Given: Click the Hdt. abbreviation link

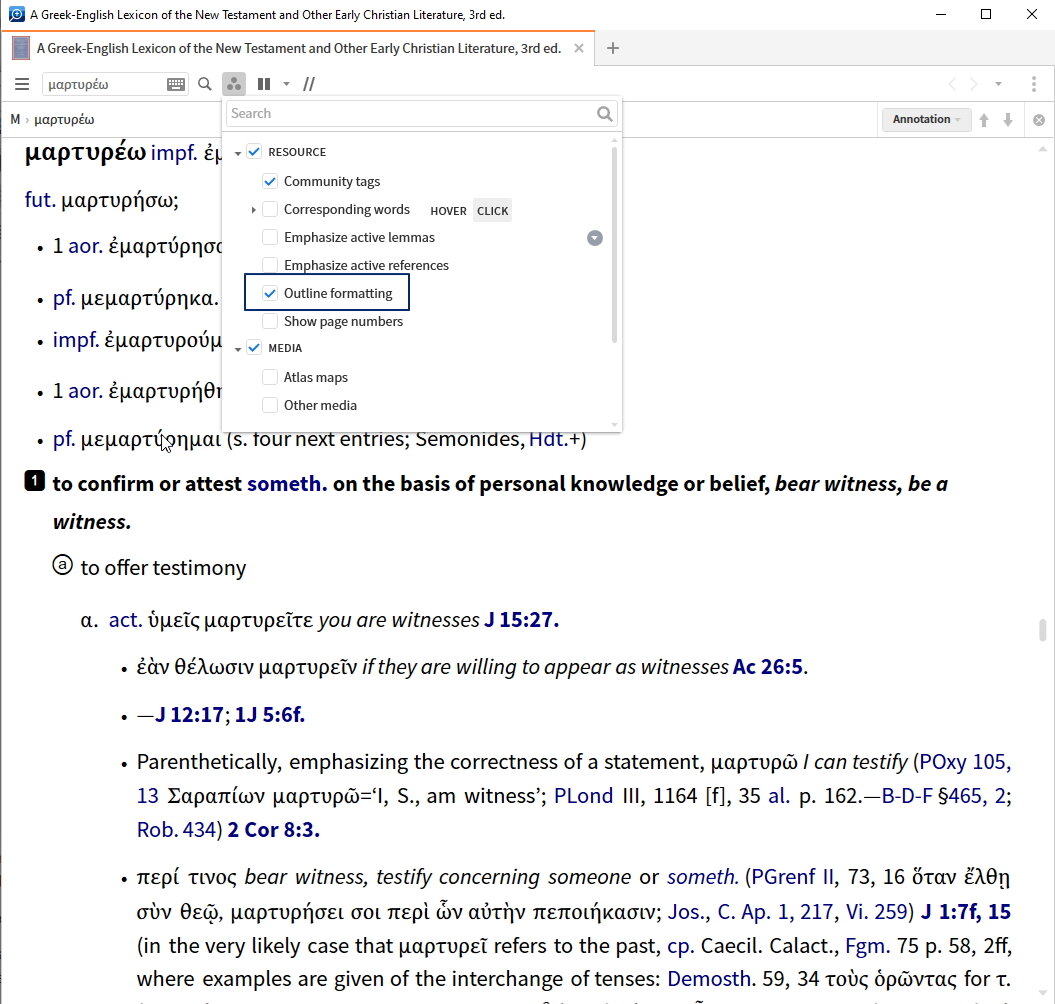Looking at the screenshot, I should (x=548, y=439).
